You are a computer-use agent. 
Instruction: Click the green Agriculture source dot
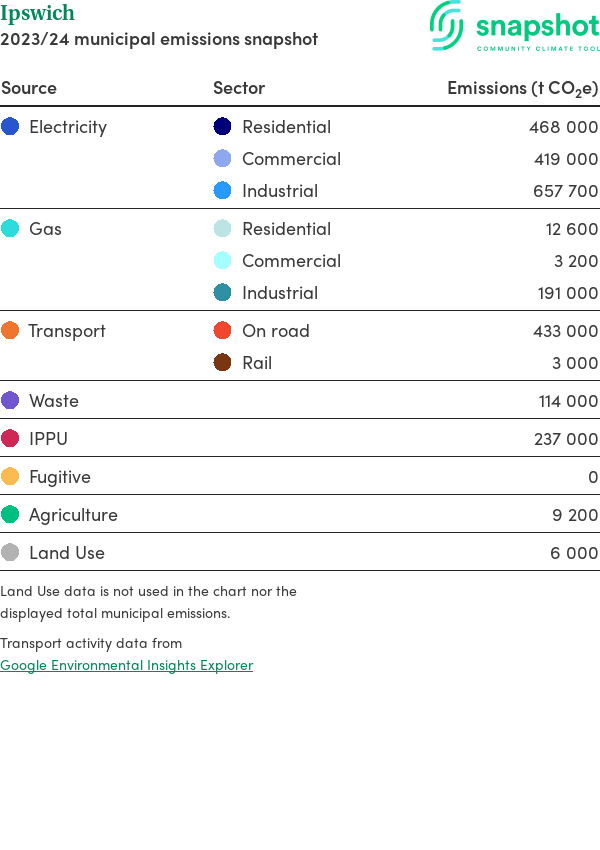tap(10, 515)
